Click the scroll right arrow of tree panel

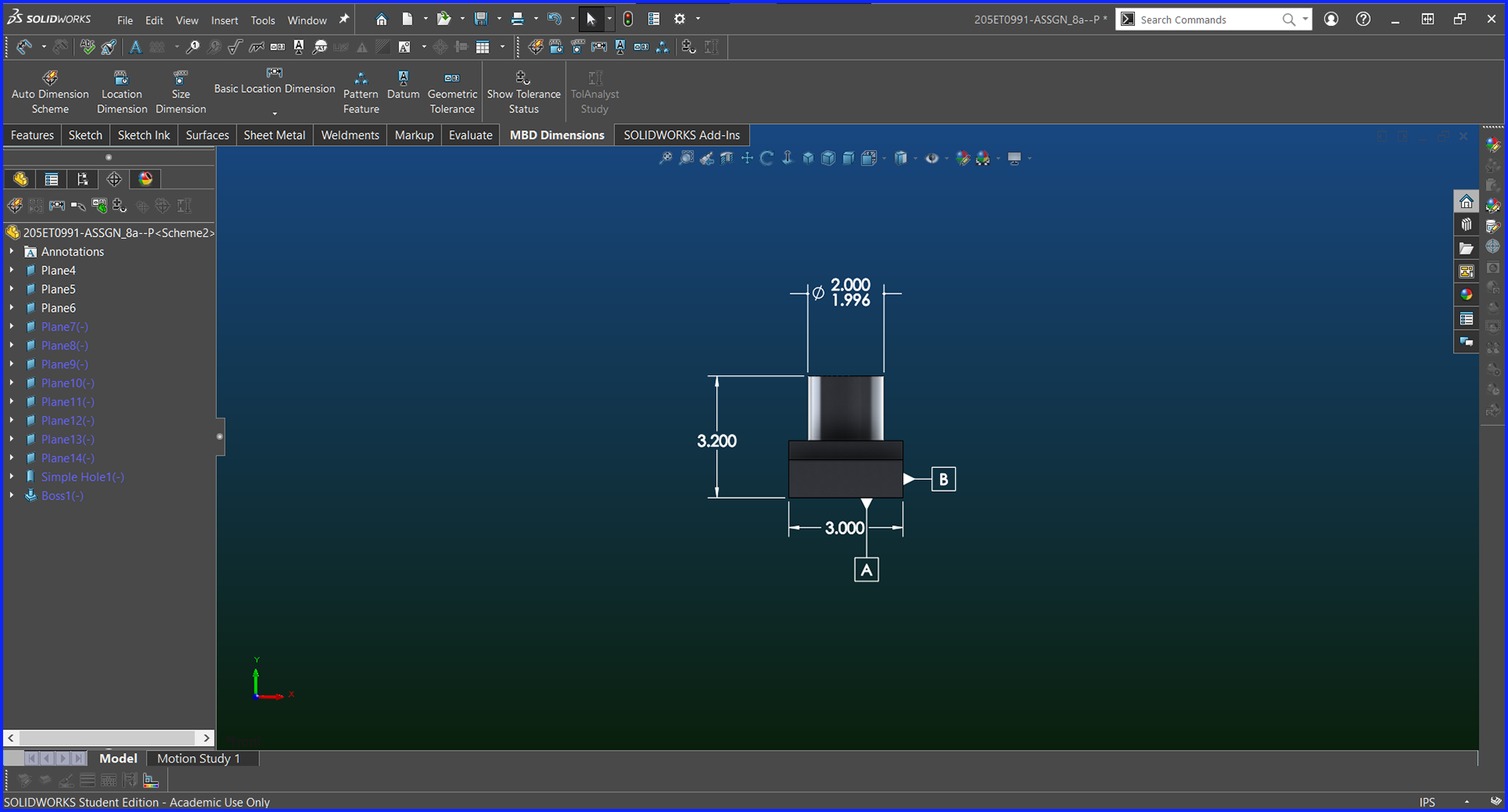coord(207,738)
